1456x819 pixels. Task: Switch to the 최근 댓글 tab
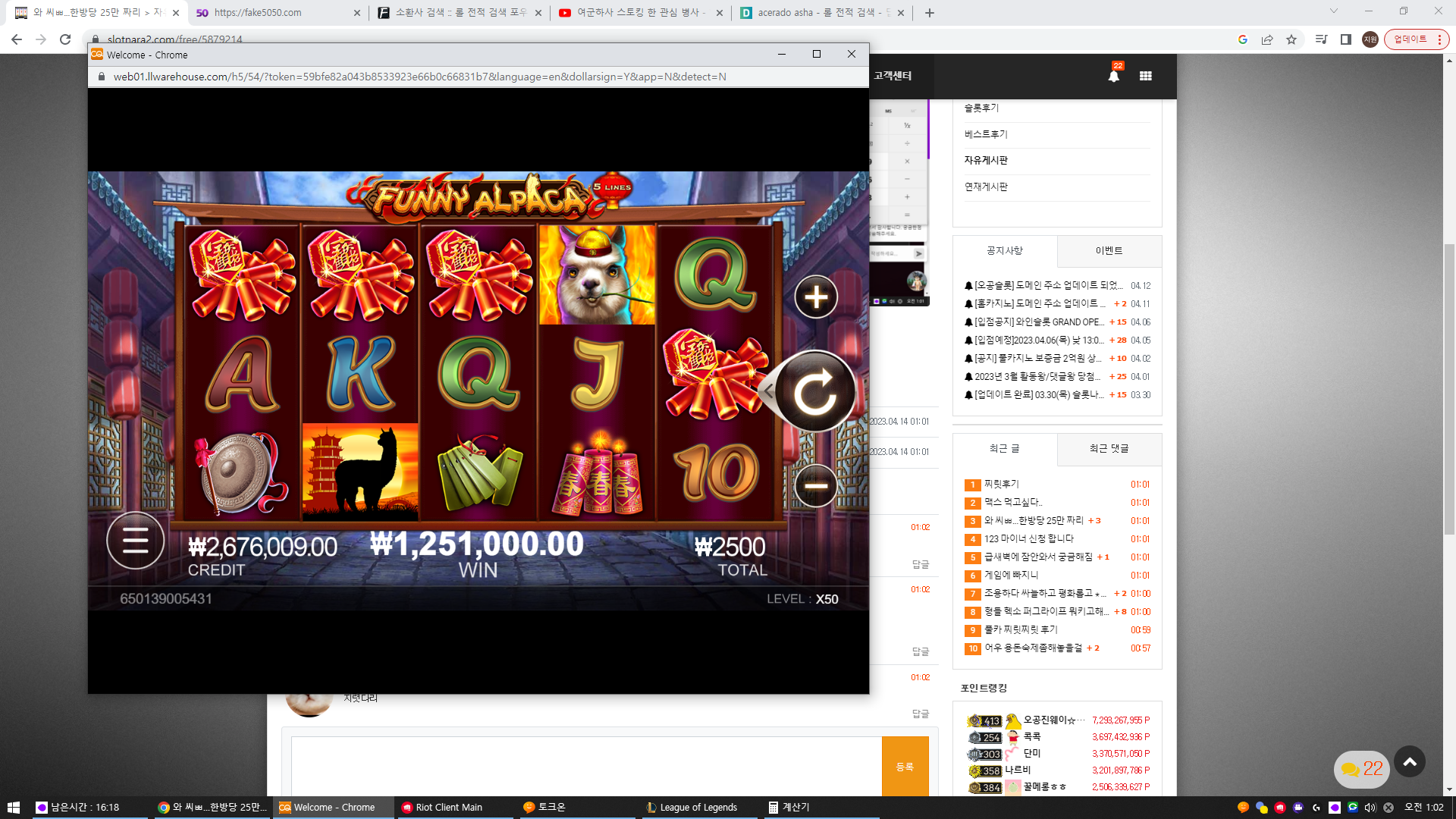pyautogui.click(x=1109, y=449)
